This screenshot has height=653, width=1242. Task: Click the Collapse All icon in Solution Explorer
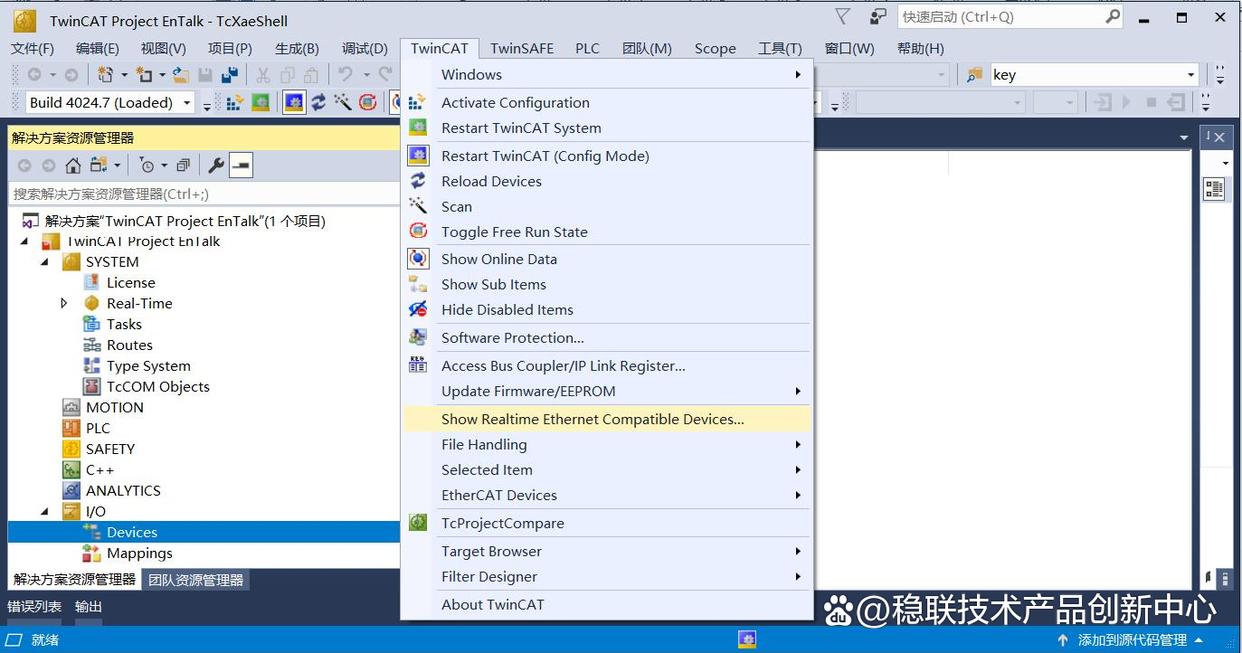183,165
